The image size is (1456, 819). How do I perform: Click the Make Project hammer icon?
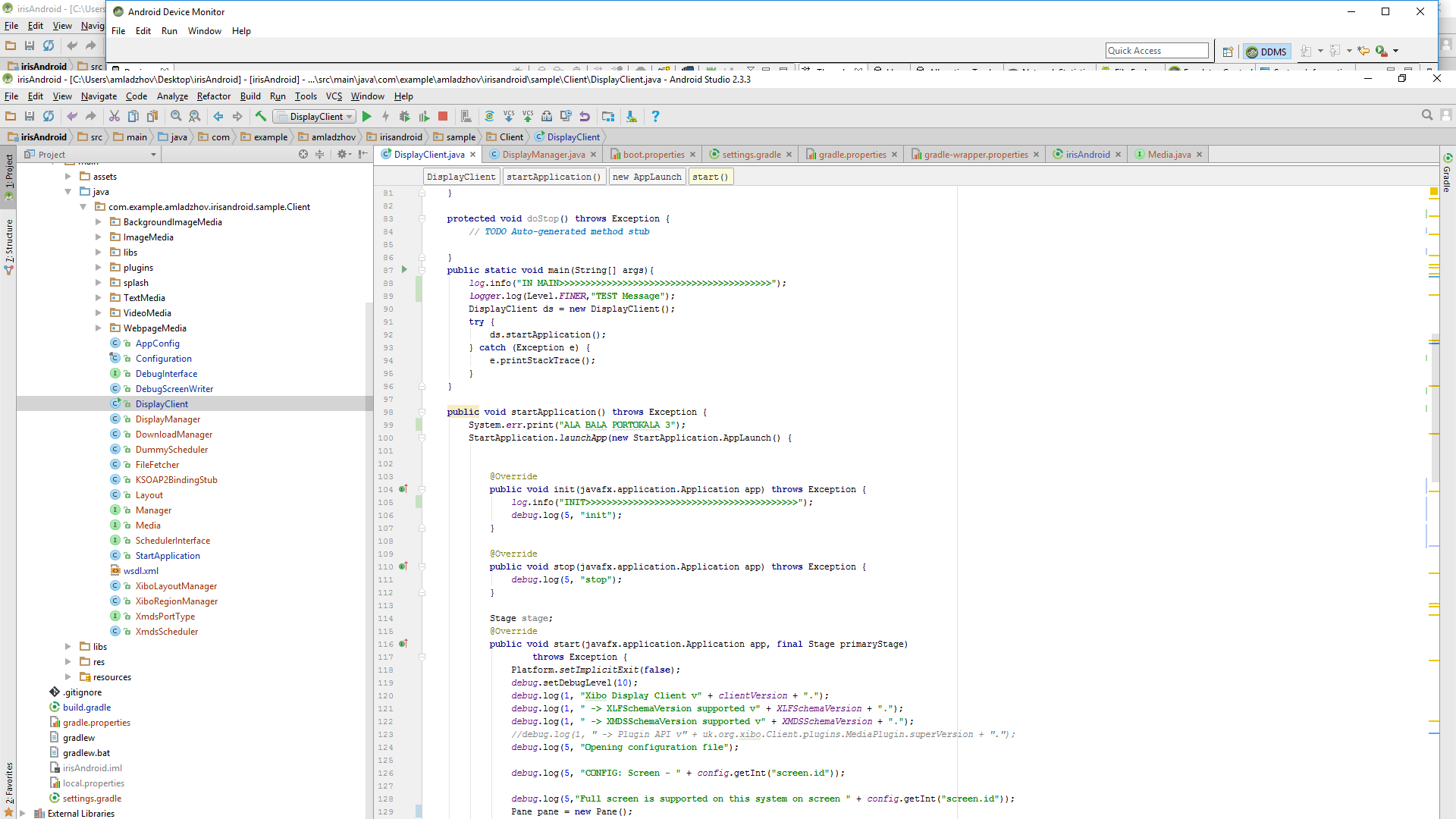pyautogui.click(x=260, y=116)
